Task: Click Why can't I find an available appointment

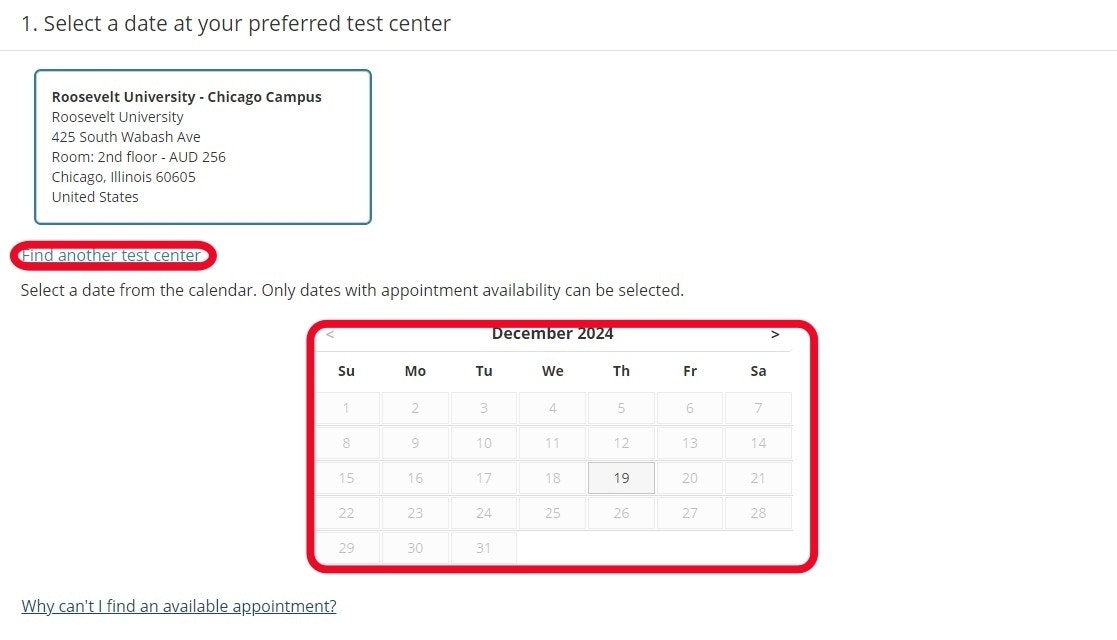Action: click(x=179, y=606)
